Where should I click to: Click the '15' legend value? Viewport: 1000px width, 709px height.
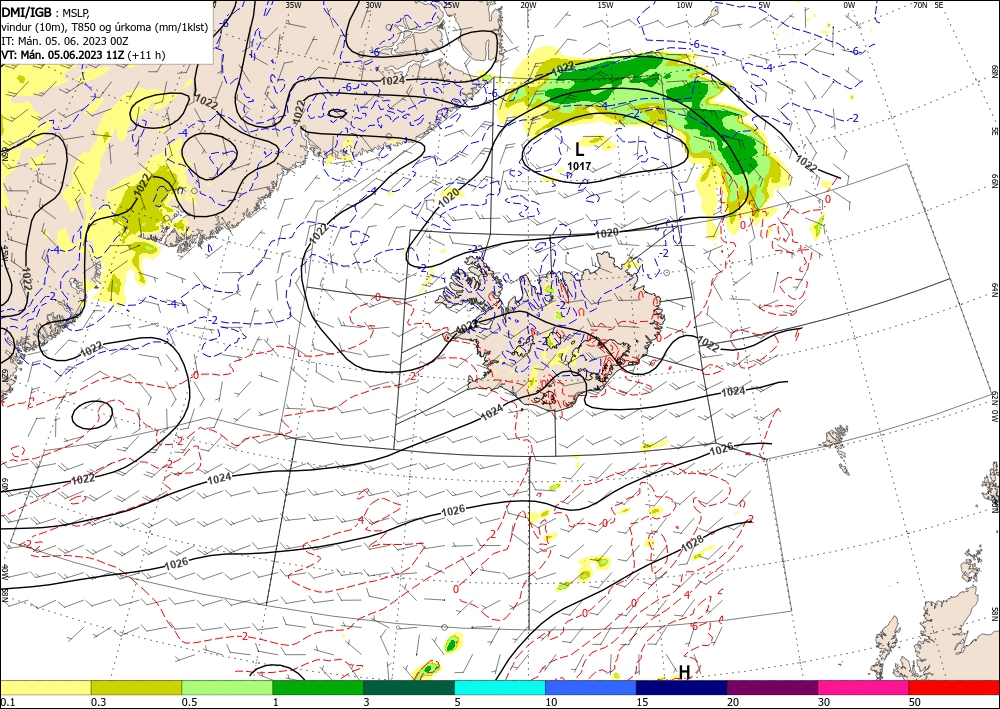[x=642, y=702]
